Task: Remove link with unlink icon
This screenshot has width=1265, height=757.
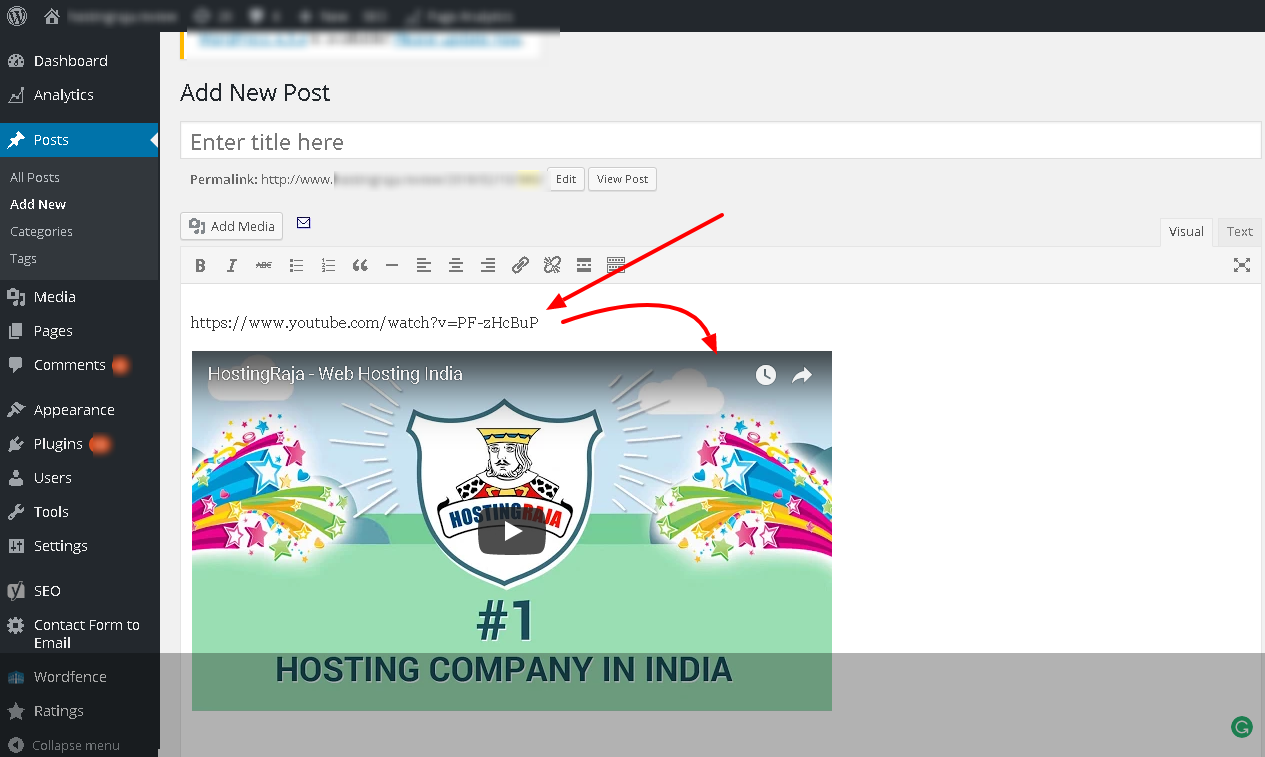Action: (552, 265)
